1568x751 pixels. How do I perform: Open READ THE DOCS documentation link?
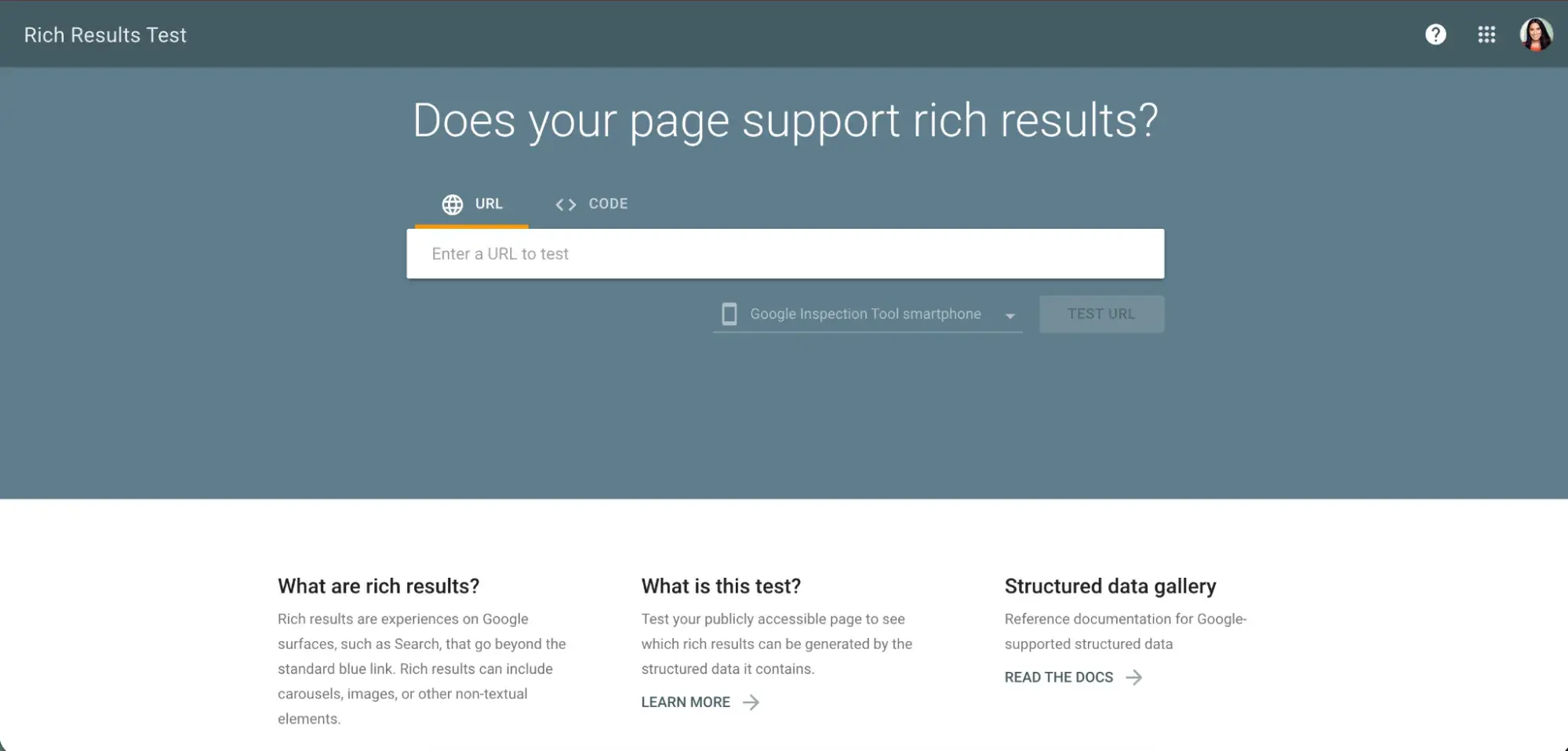(x=1057, y=677)
